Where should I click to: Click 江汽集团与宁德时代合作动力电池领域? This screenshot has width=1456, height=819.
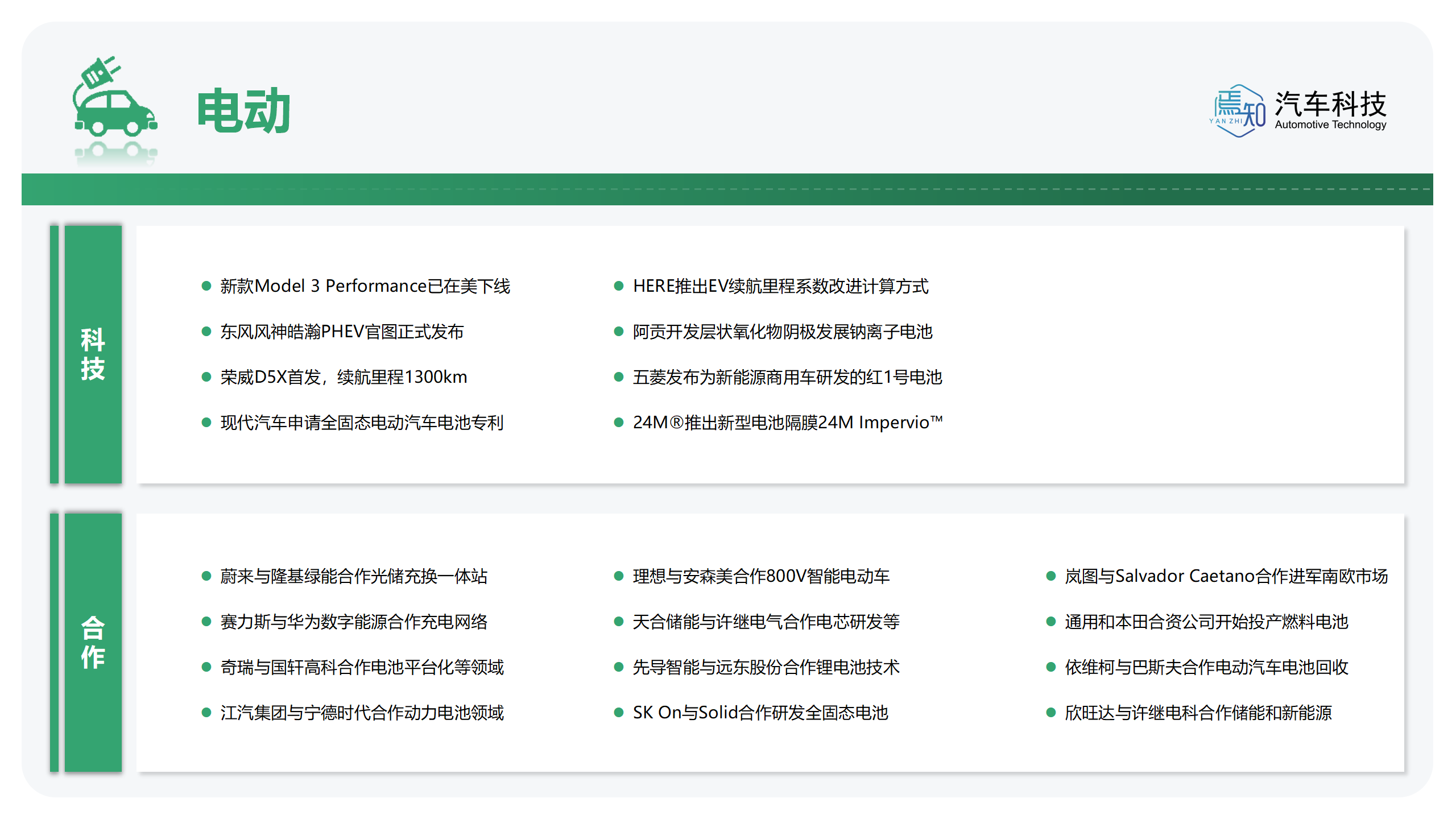362,713
